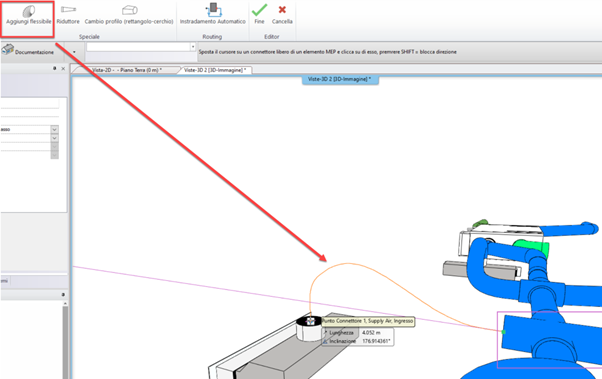Confirm with the green Fine checkmark
Viewport: 602px width, 379px height.
(260, 15)
